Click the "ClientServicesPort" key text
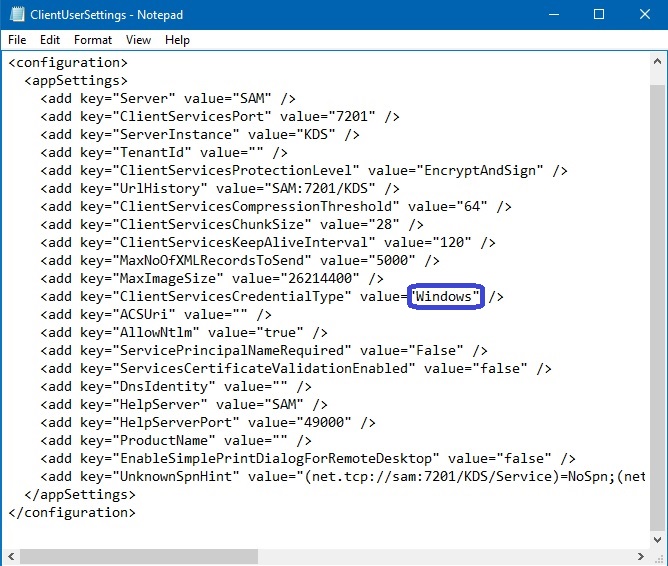 [192, 116]
